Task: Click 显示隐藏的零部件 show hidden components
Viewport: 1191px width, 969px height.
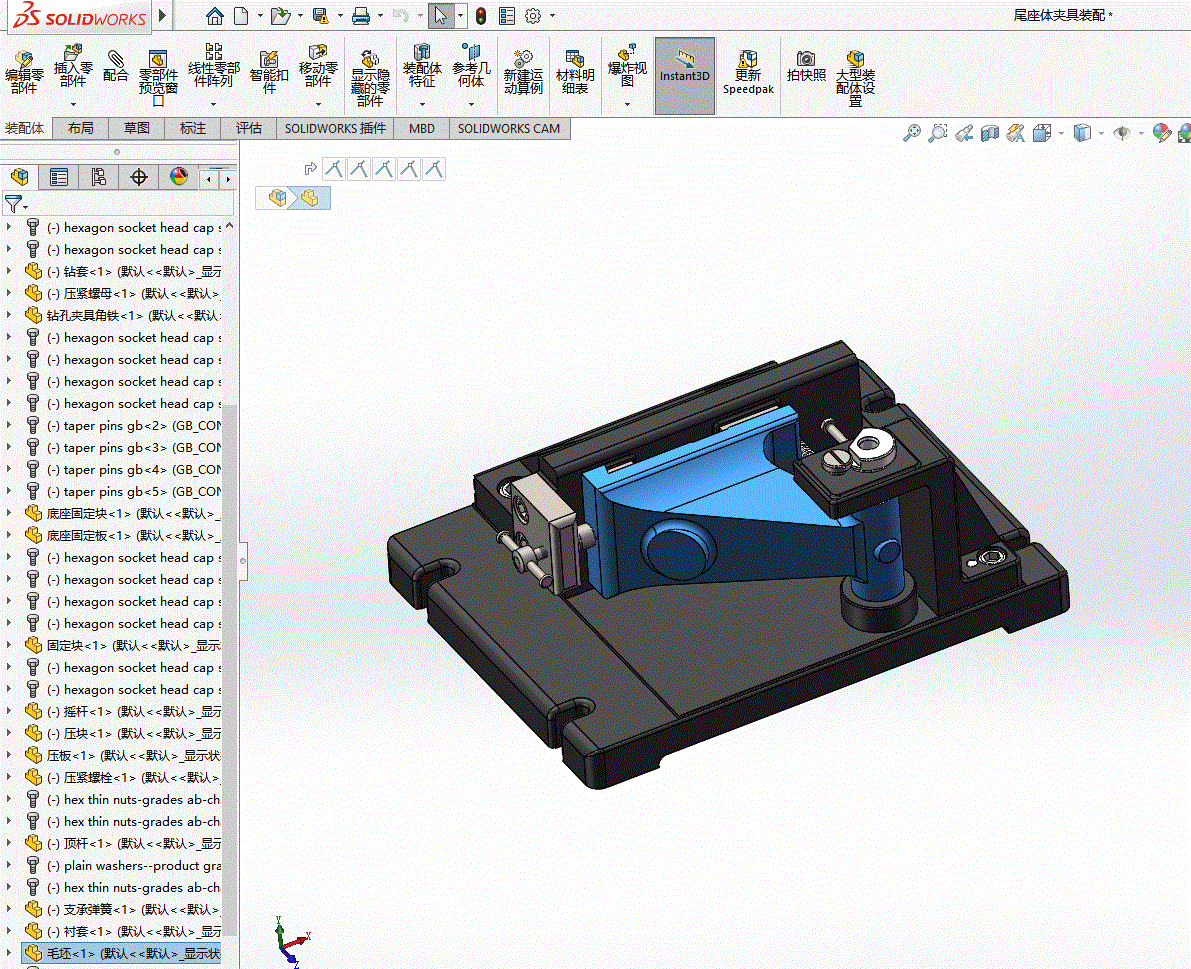Action: click(370, 79)
